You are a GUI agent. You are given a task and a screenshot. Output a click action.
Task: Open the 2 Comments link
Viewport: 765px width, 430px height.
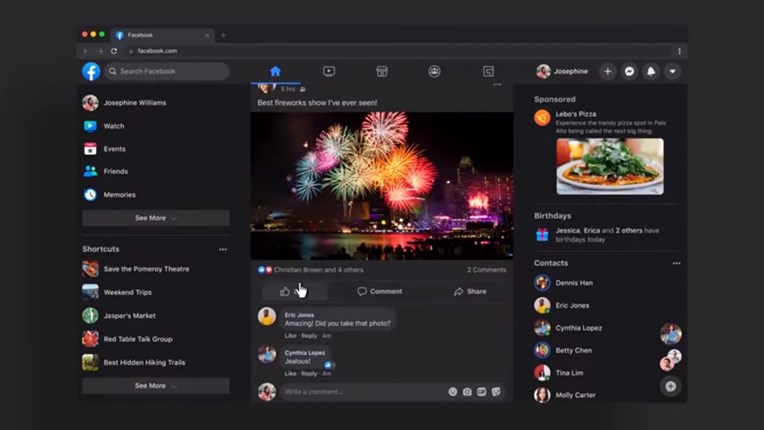[x=486, y=270]
